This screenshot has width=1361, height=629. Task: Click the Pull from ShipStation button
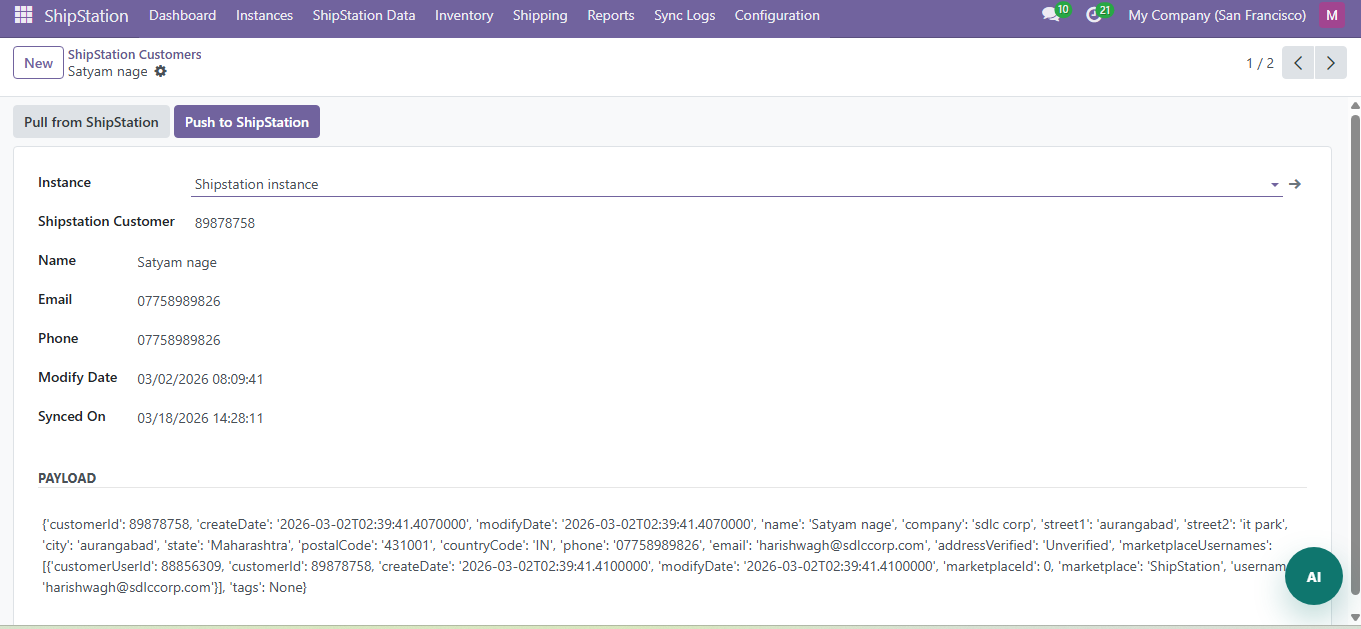pos(91,122)
